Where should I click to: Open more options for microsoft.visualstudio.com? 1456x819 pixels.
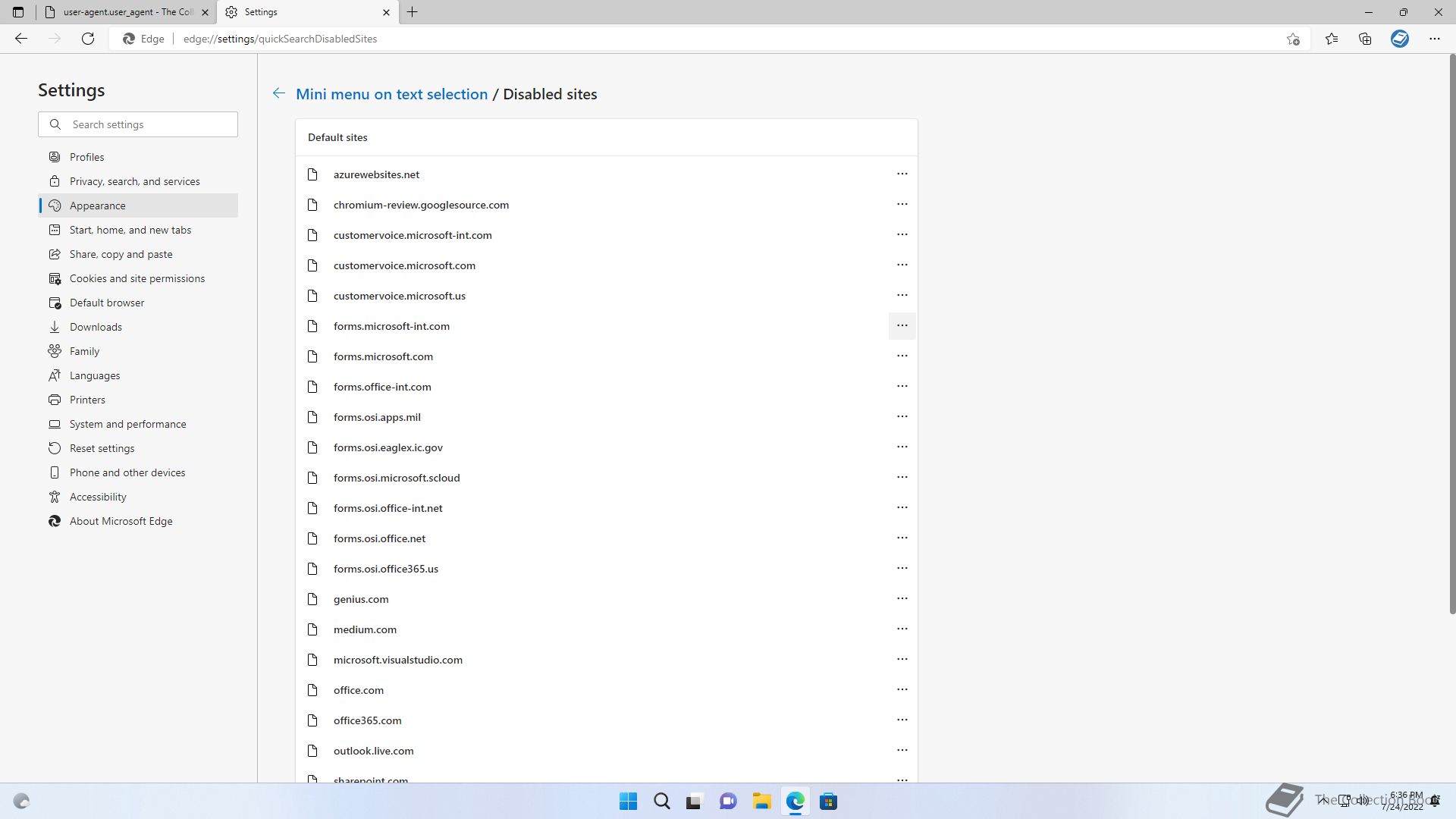[x=902, y=659]
